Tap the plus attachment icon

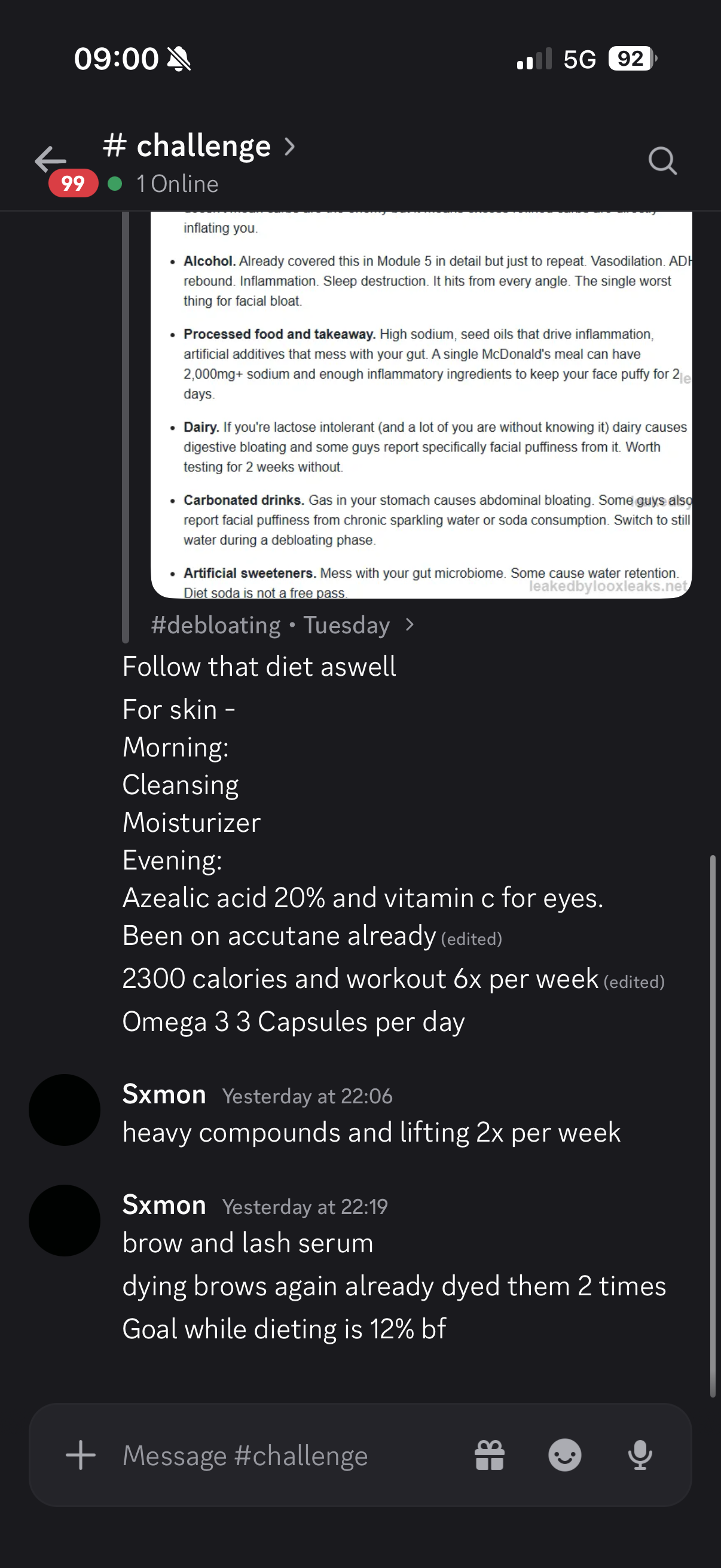tap(81, 1456)
